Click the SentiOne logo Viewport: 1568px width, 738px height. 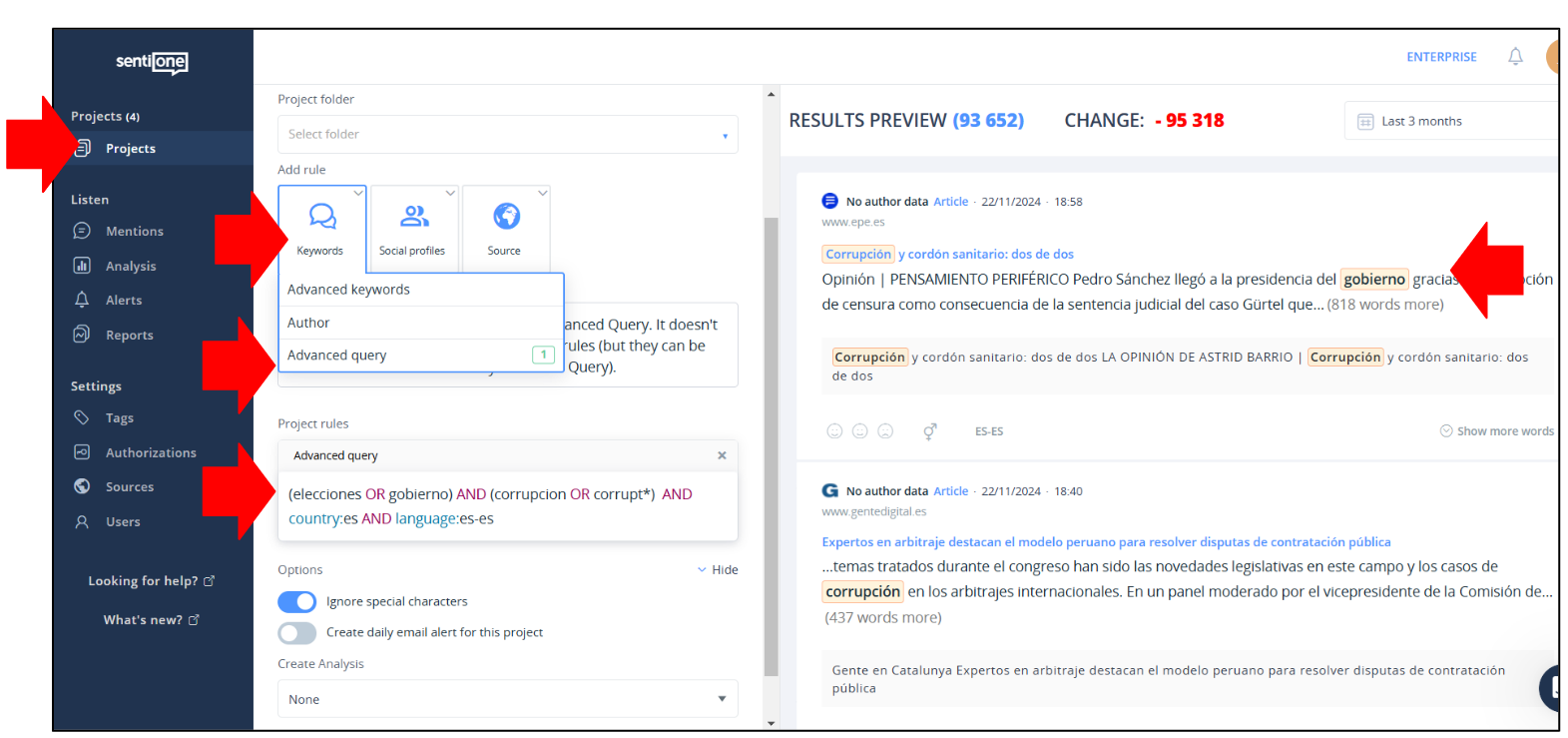click(152, 62)
